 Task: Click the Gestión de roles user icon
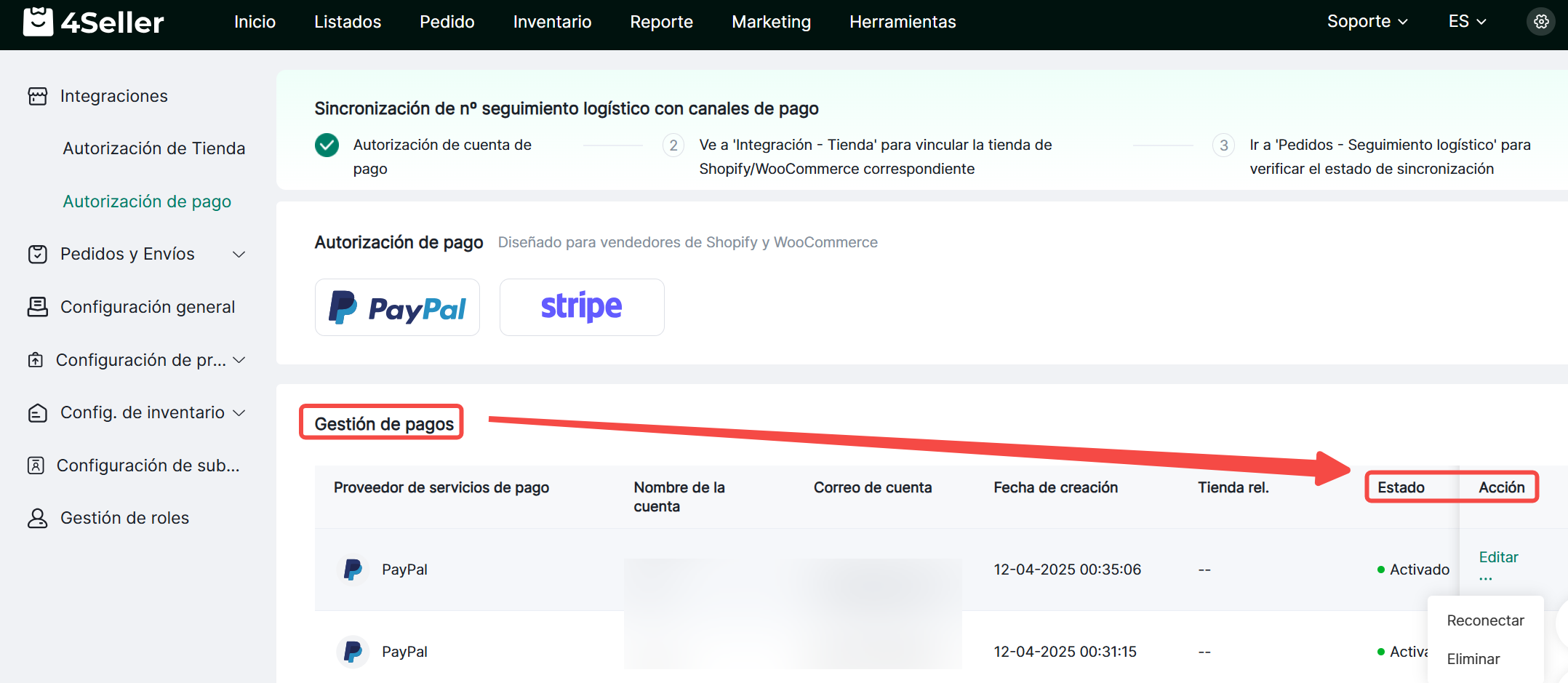coord(38,518)
